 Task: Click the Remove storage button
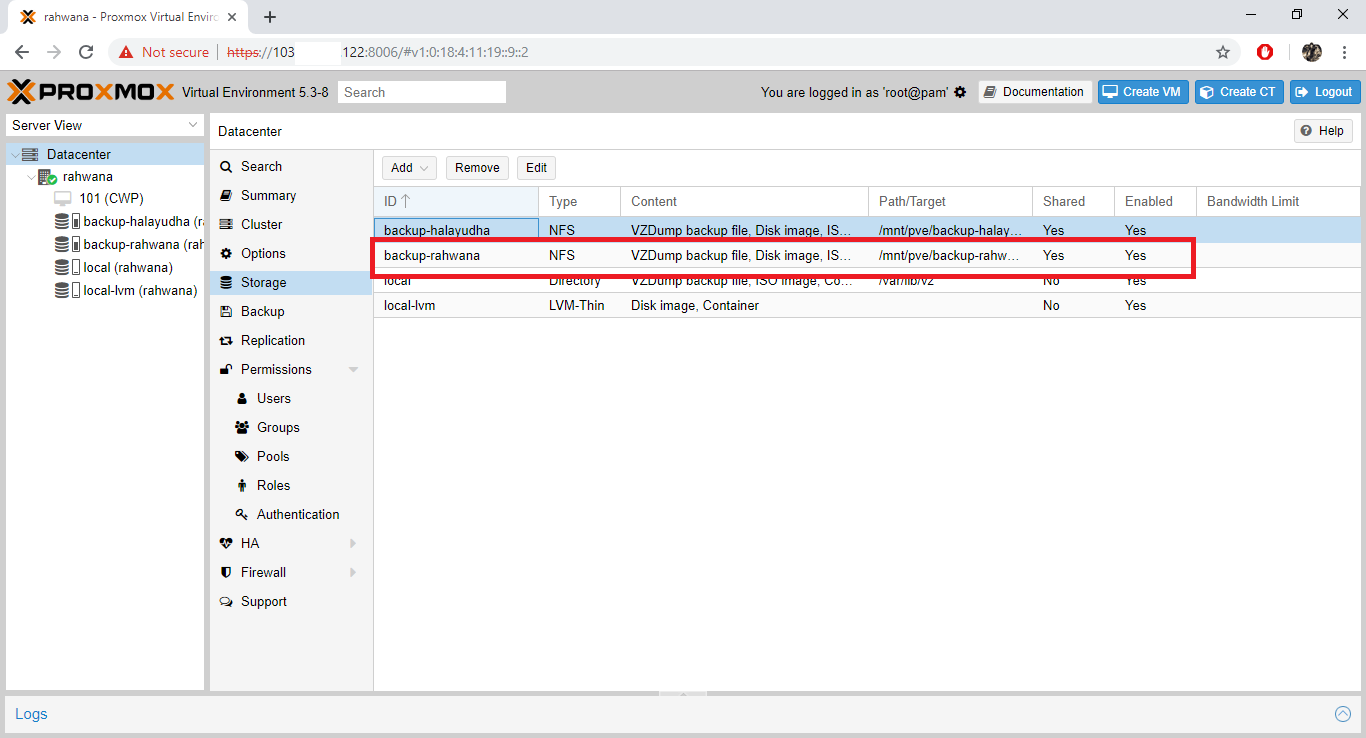(x=477, y=168)
